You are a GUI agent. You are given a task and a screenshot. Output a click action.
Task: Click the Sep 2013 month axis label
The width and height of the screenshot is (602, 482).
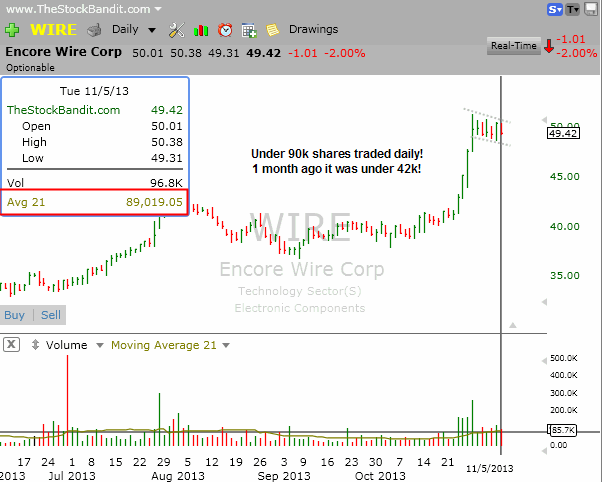284,476
